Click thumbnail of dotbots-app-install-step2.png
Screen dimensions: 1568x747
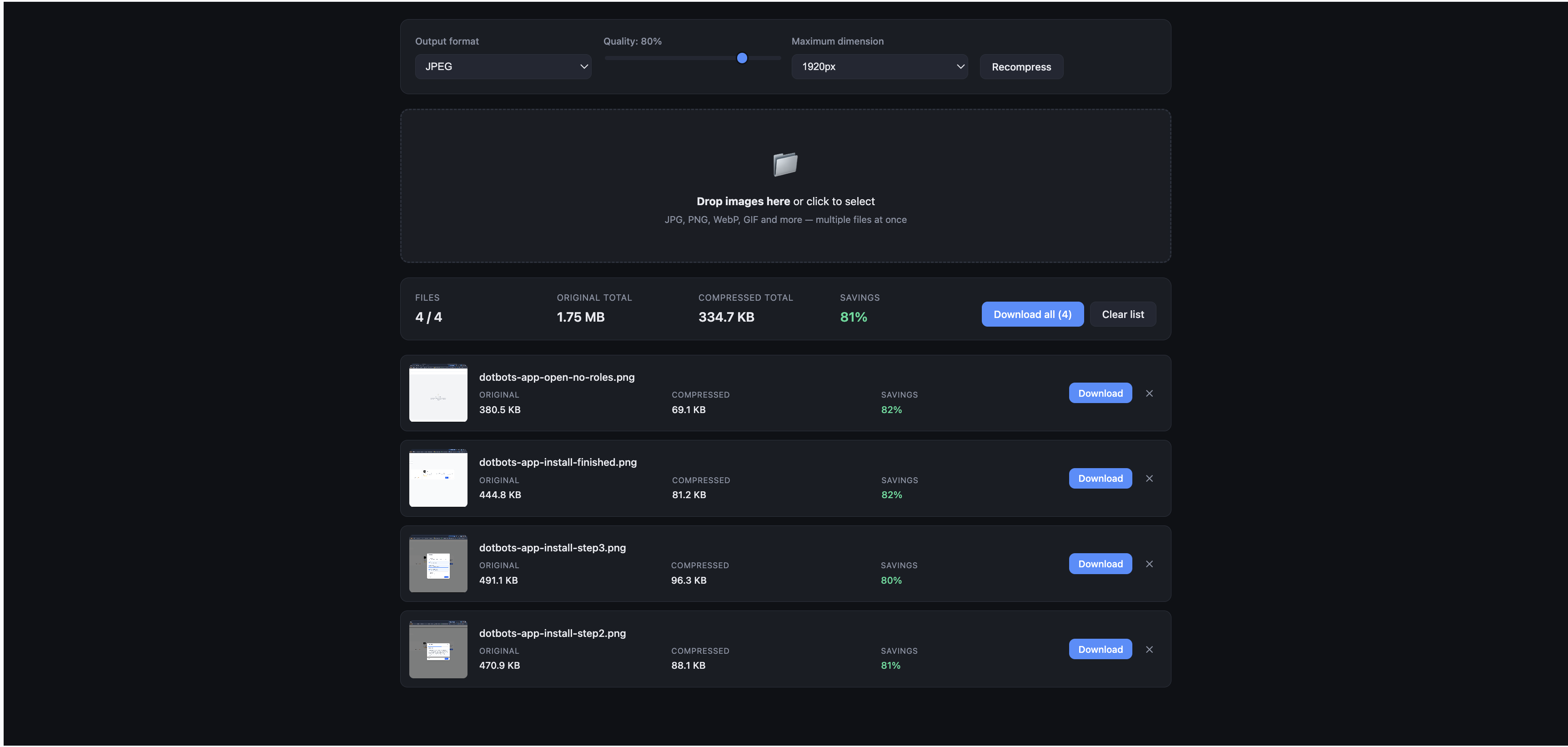tap(437, 649)
